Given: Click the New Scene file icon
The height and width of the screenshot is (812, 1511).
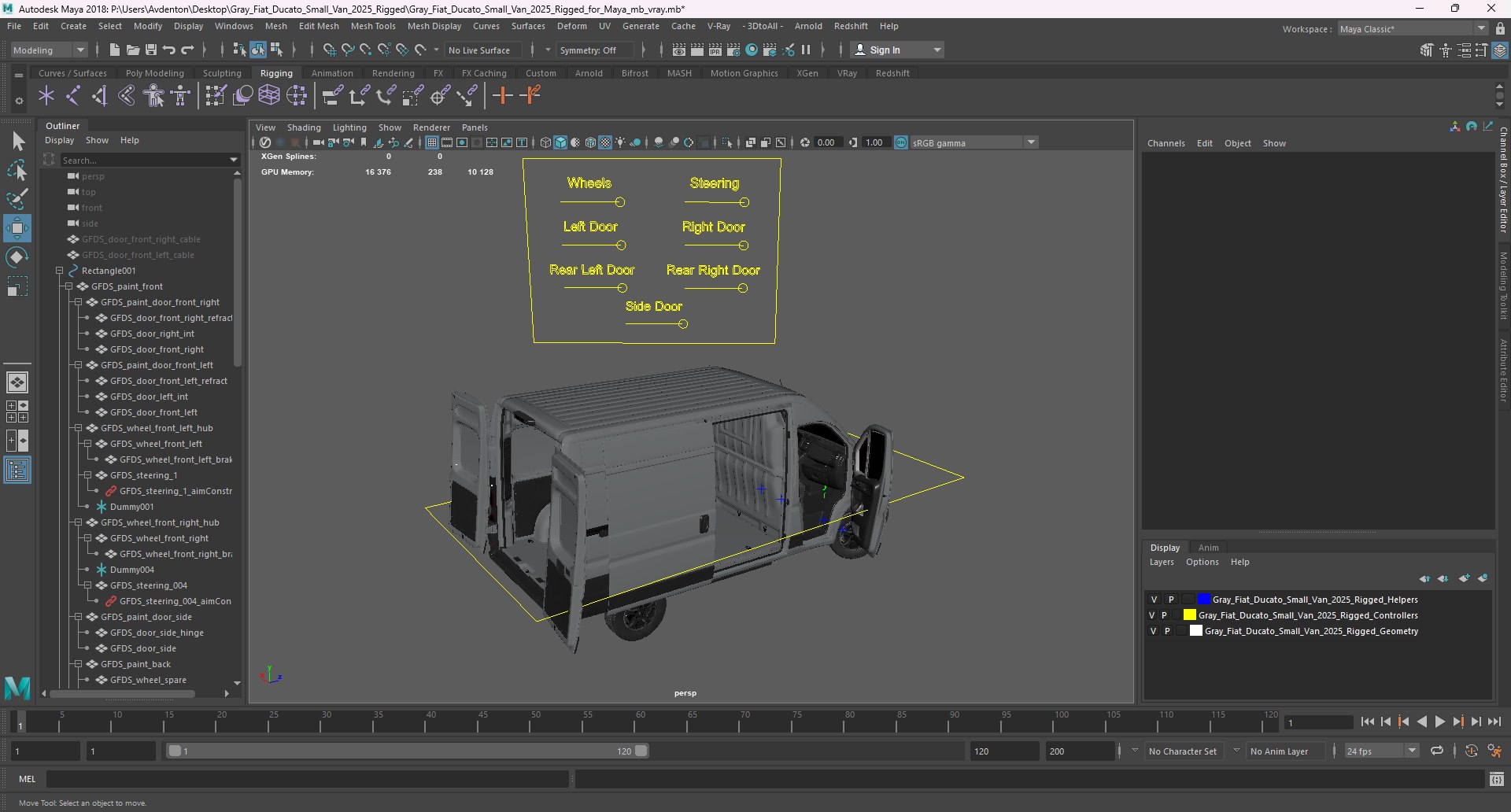Looking at the screenshot, I should tap(115, 50).
